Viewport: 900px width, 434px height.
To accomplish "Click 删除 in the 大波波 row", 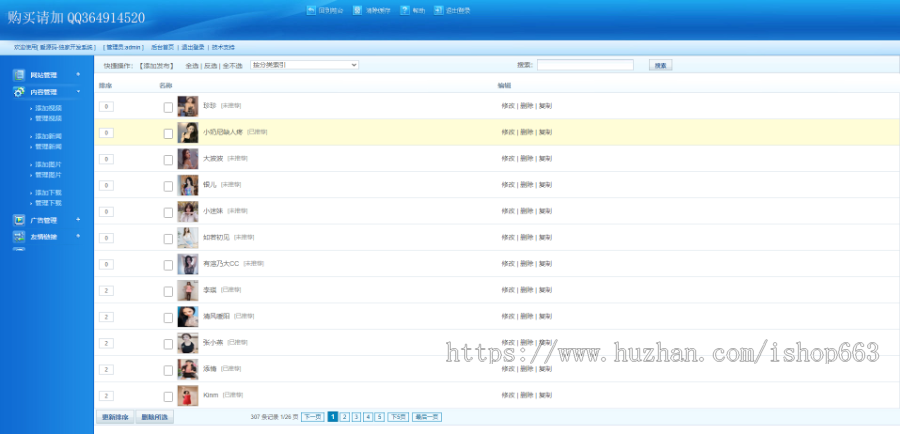I will click(x=526, y=158).
